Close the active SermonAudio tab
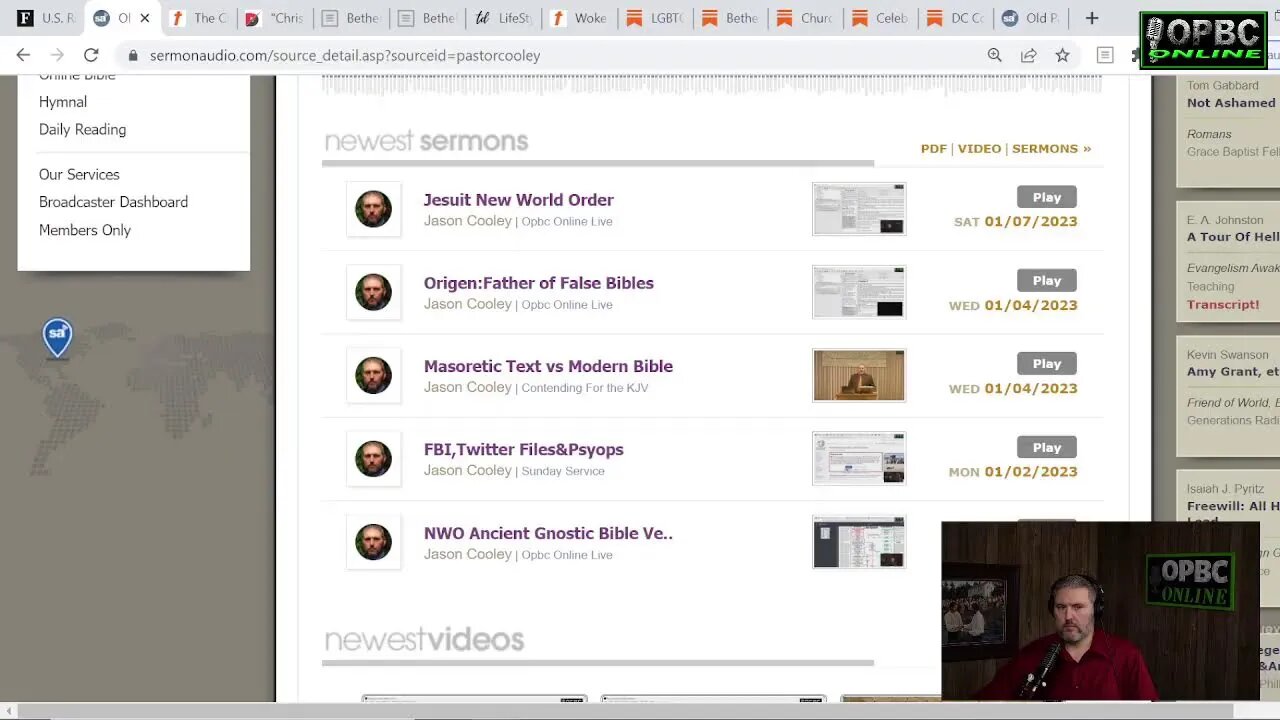The height and width of the screenshot is (720, 1280). pyautogui.click(x=145, y=18)
